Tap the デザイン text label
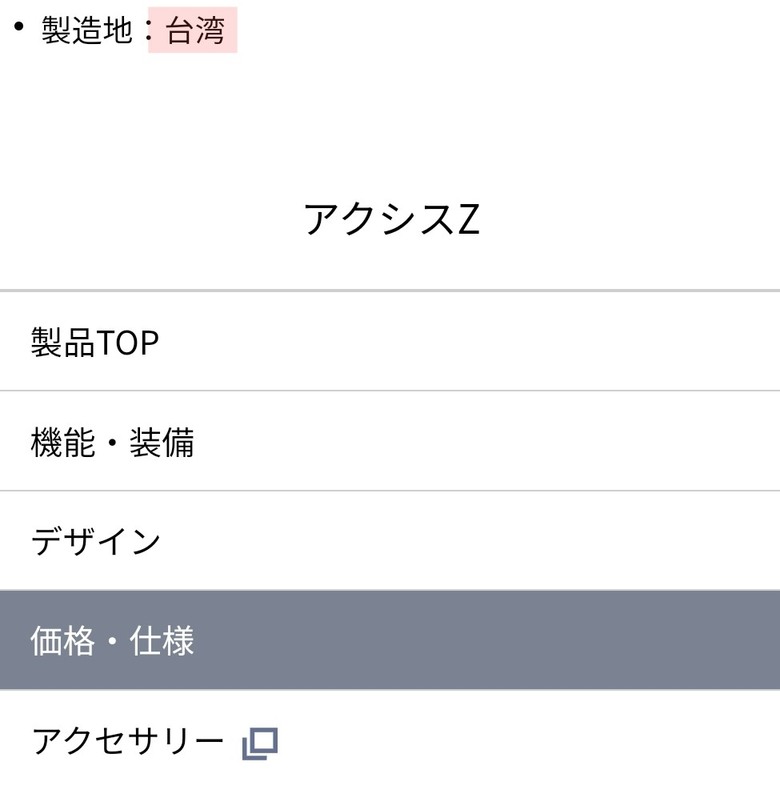Image resolution: width=780 pixels, height=786 pixels. [x=96, y=541]
